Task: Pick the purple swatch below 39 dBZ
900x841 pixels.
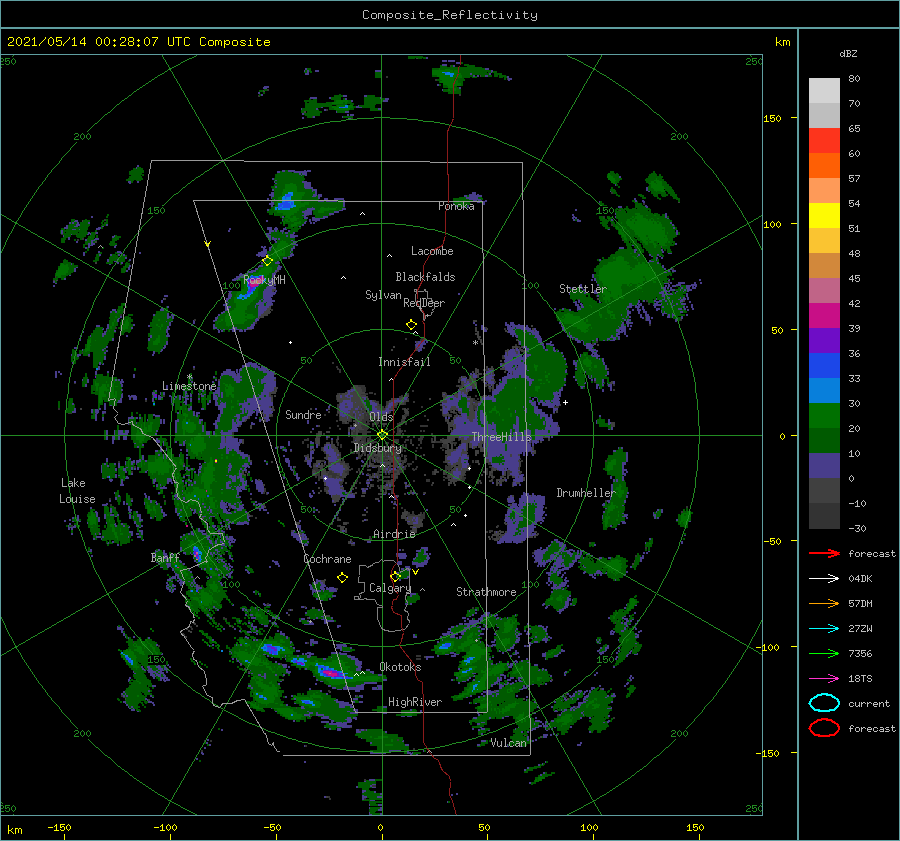Action: [824, 340]
